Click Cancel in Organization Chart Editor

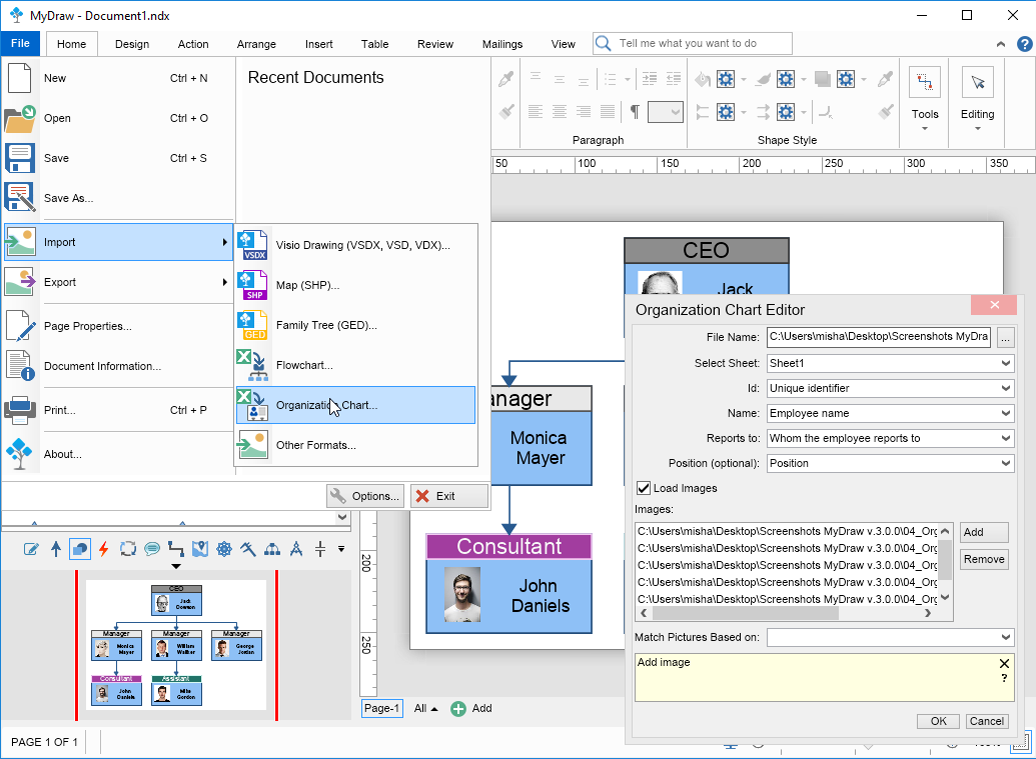pos(986,721)
